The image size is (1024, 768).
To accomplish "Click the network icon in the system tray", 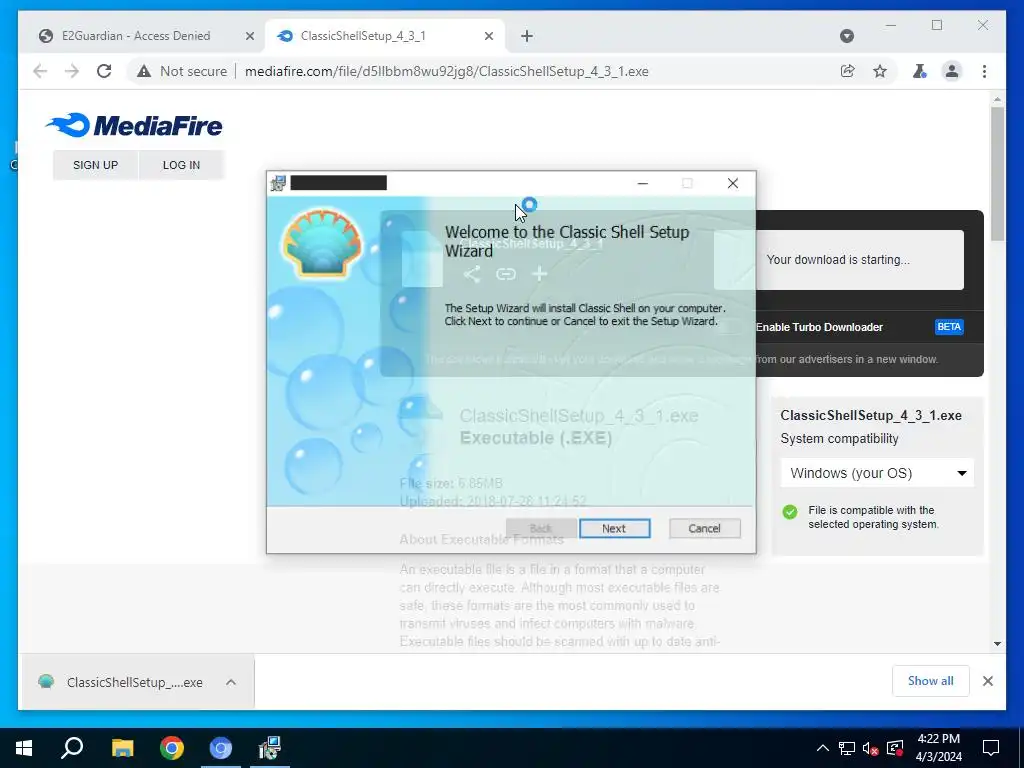I will pyautogui.click(x=847, y=748).
